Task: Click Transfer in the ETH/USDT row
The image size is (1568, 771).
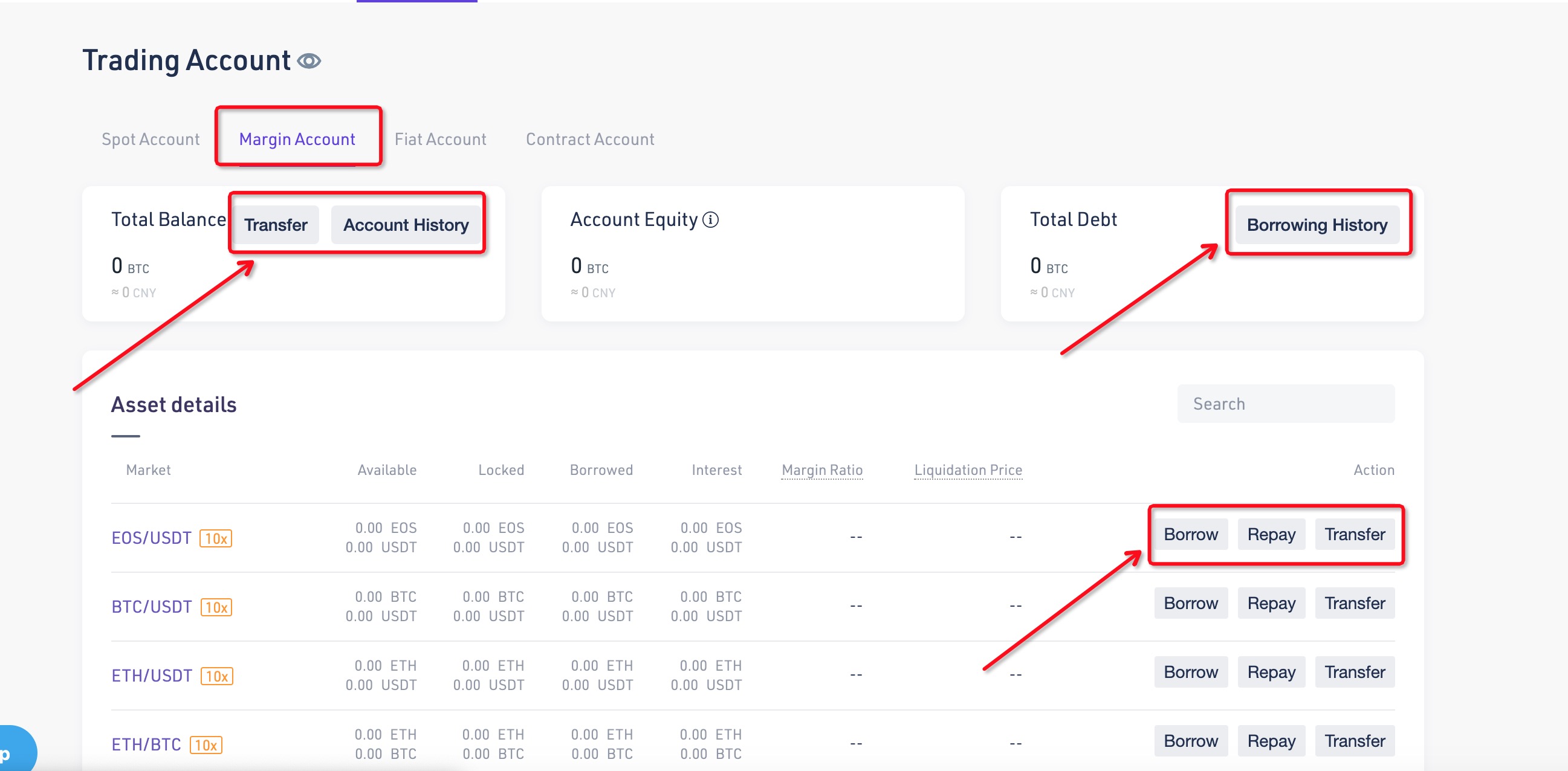Action: (1355, 672)
